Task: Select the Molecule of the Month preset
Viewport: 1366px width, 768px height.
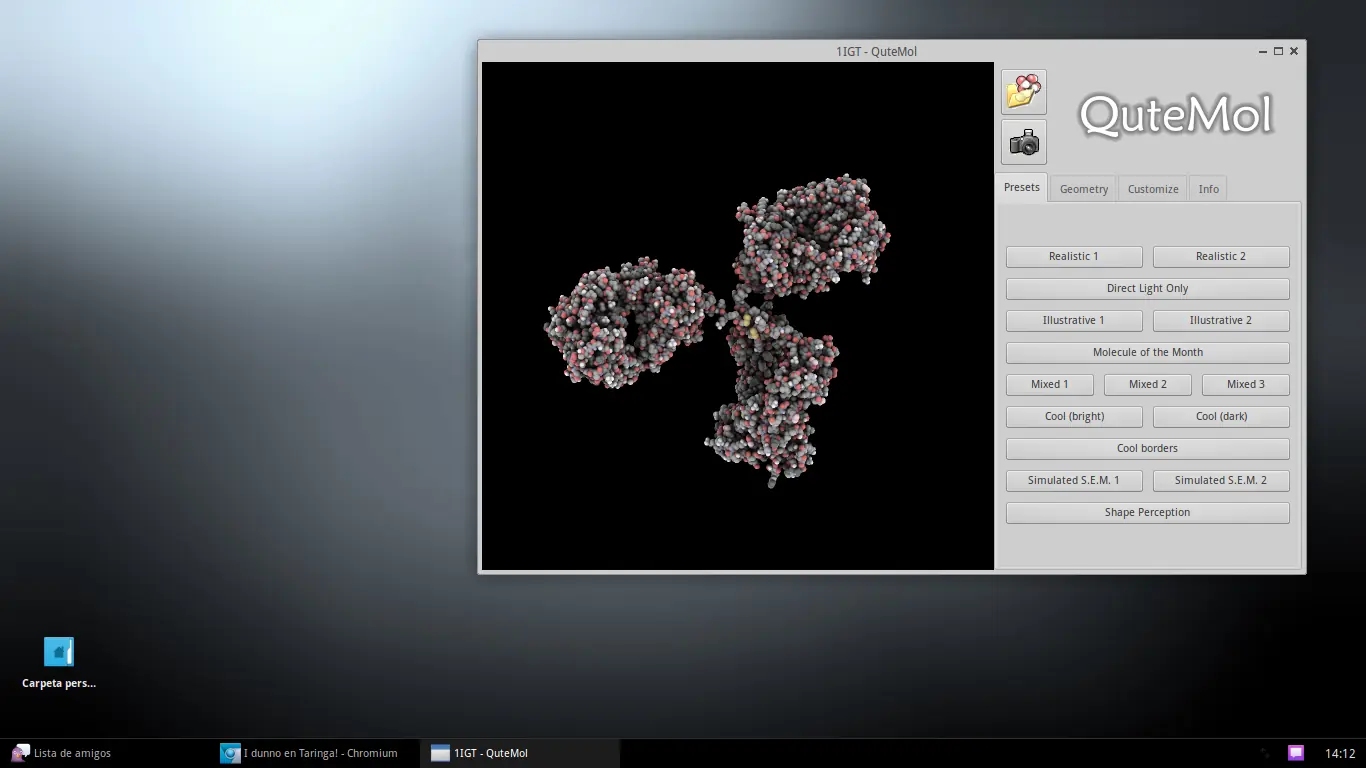Action: pos(1147,352)
